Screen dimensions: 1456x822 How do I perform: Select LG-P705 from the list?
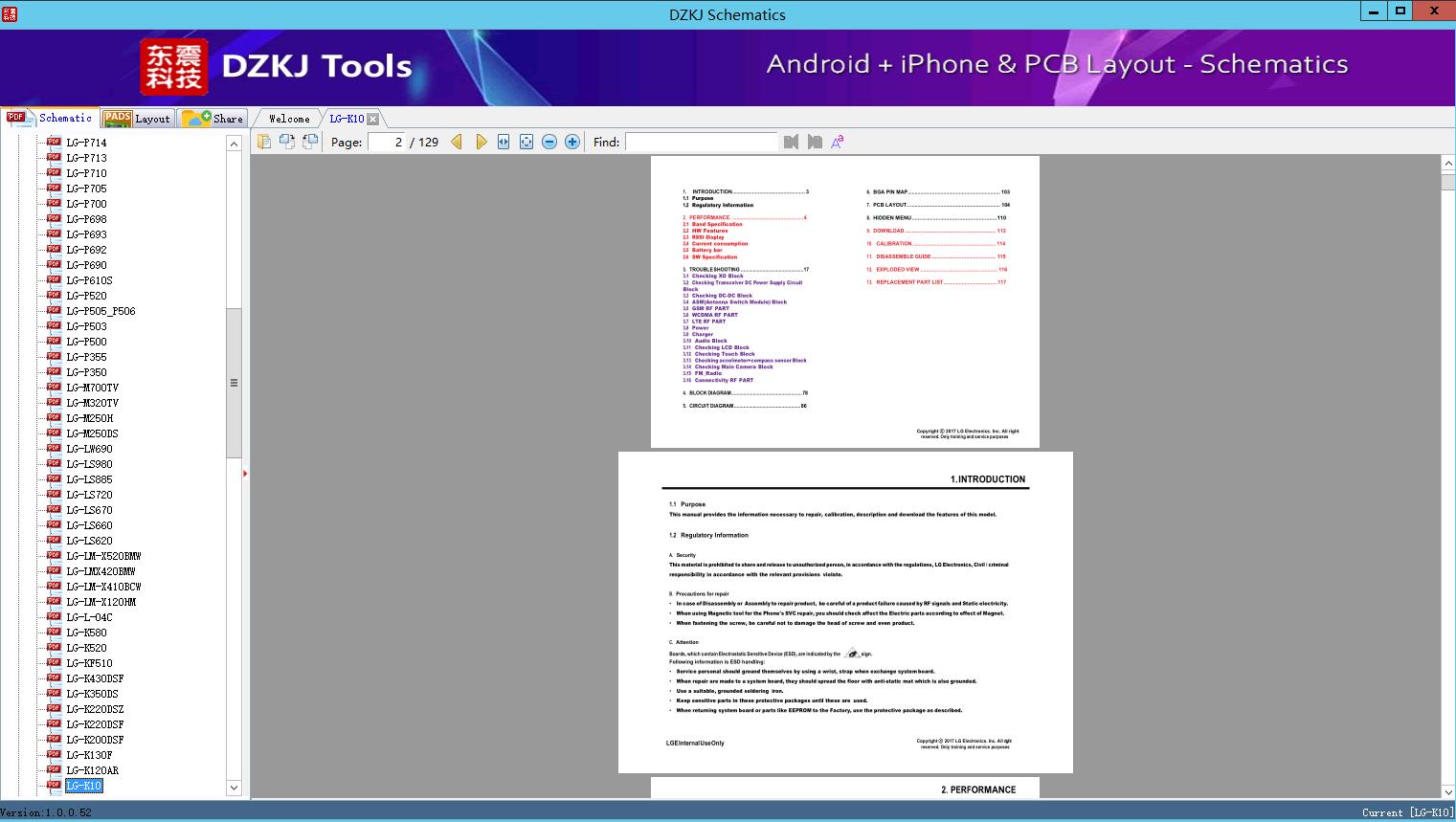pyautogui.click(x=86, y=189)
